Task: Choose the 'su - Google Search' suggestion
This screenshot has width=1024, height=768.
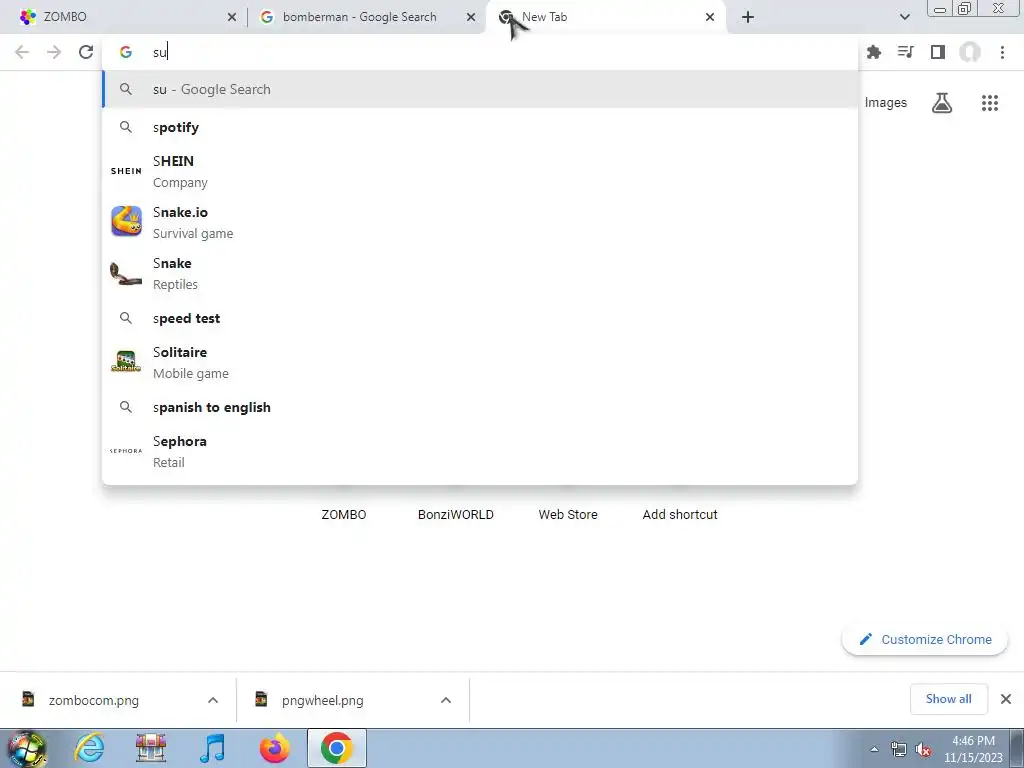Action: click(x=480, y=89)
